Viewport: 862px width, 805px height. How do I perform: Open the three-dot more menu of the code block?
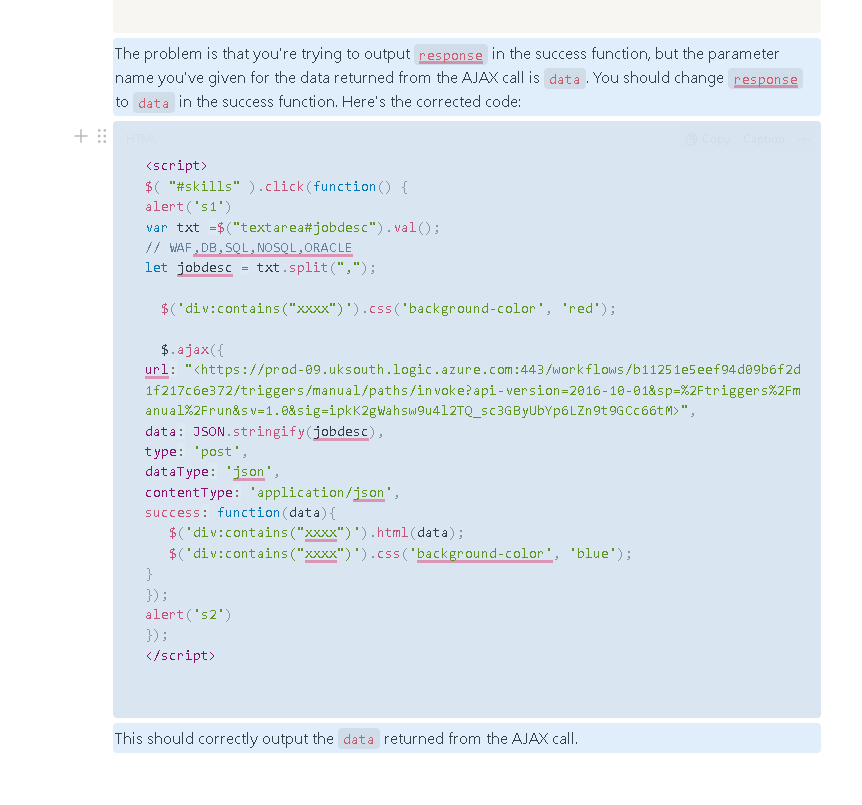803,139
